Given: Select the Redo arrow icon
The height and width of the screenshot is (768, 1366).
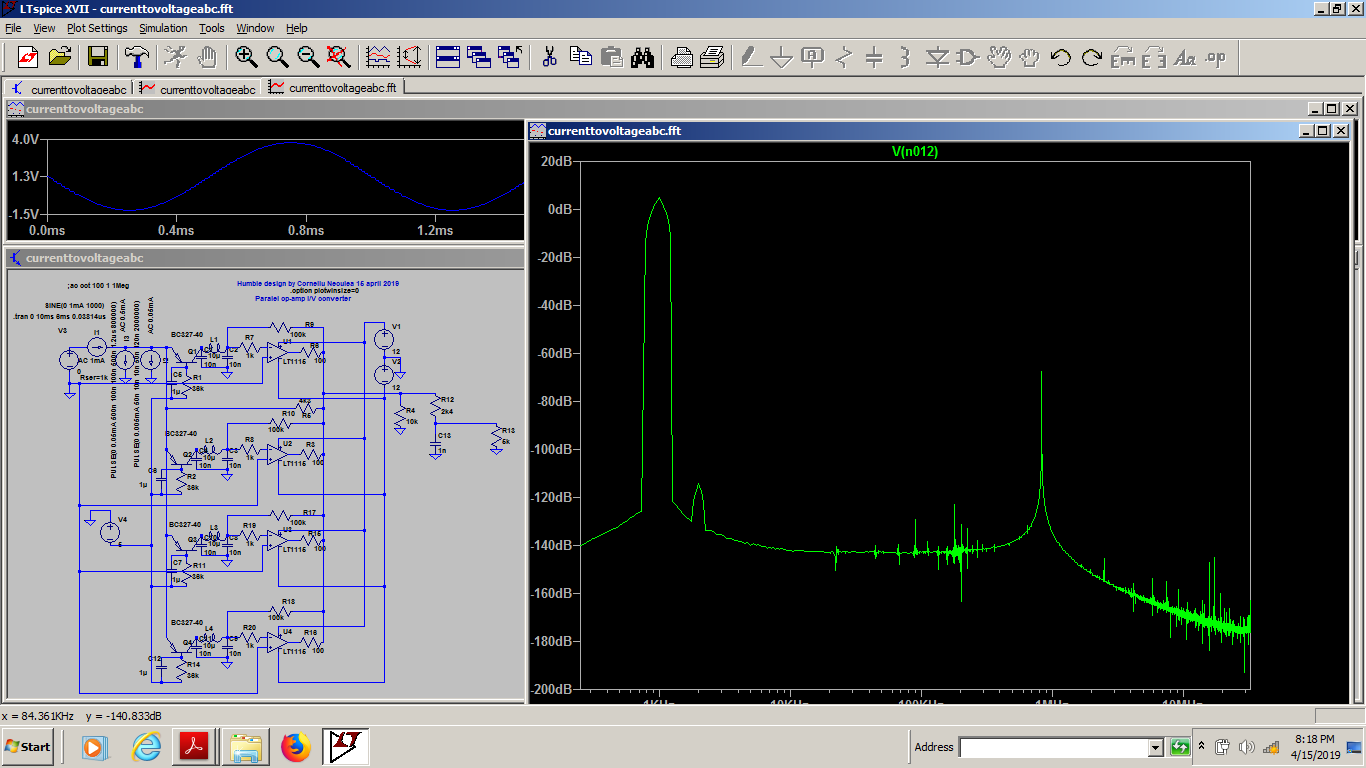Looking at the screenshot, I should [1092, 57].
